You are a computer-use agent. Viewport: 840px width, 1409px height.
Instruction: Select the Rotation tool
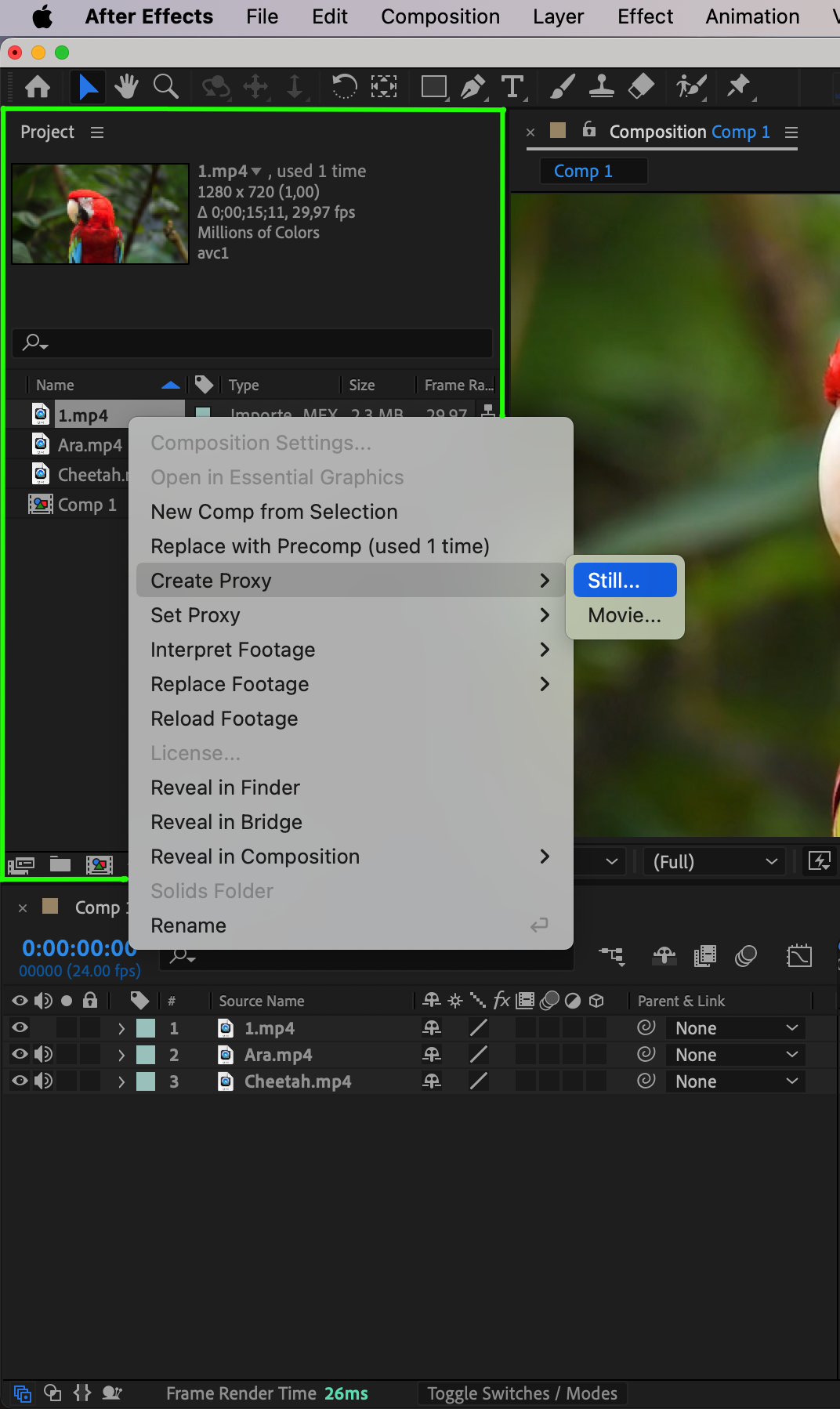point(343,86)
